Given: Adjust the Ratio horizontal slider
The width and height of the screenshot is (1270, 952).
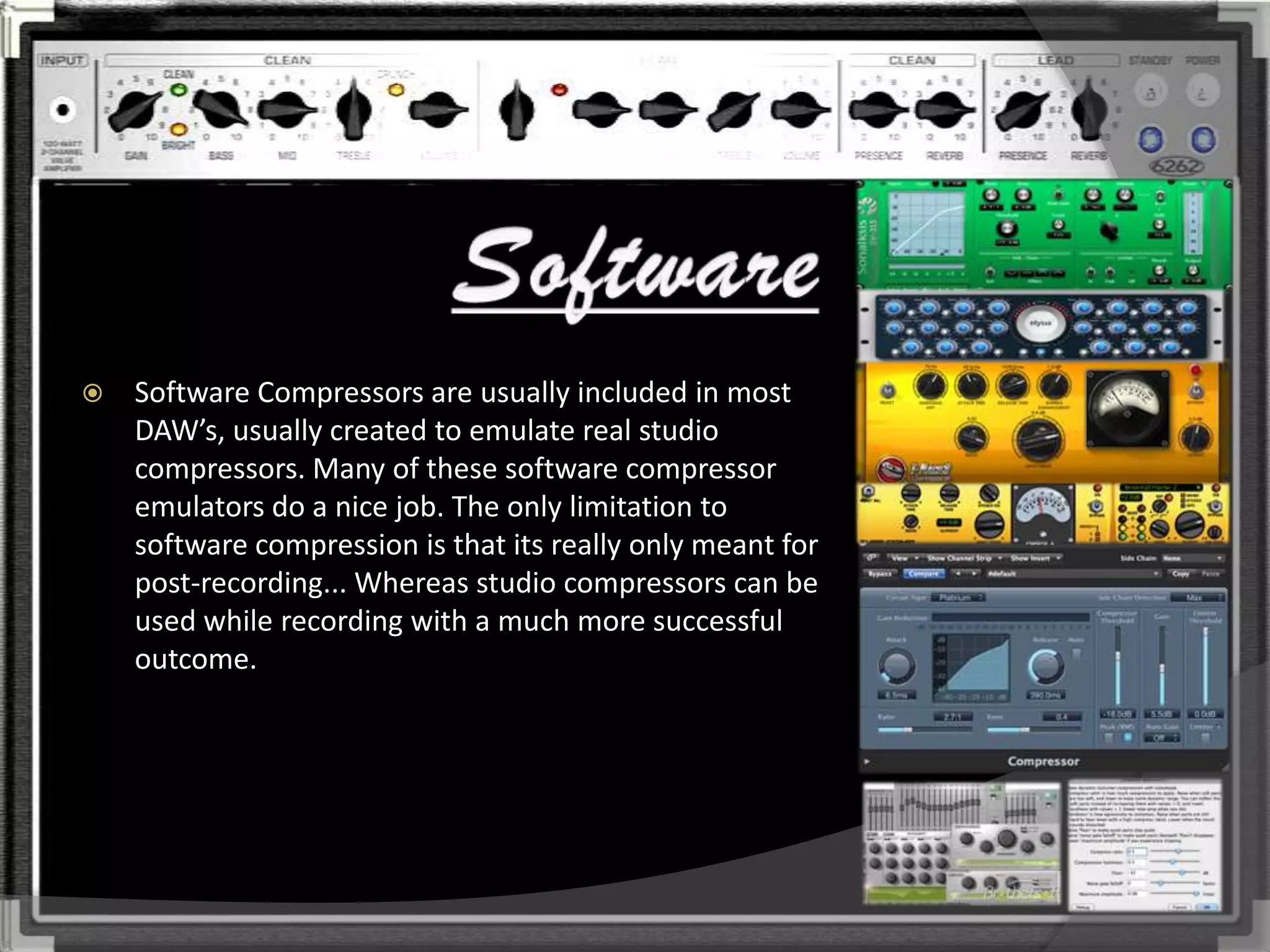Looking at the screenshot, I should (925, 729).
